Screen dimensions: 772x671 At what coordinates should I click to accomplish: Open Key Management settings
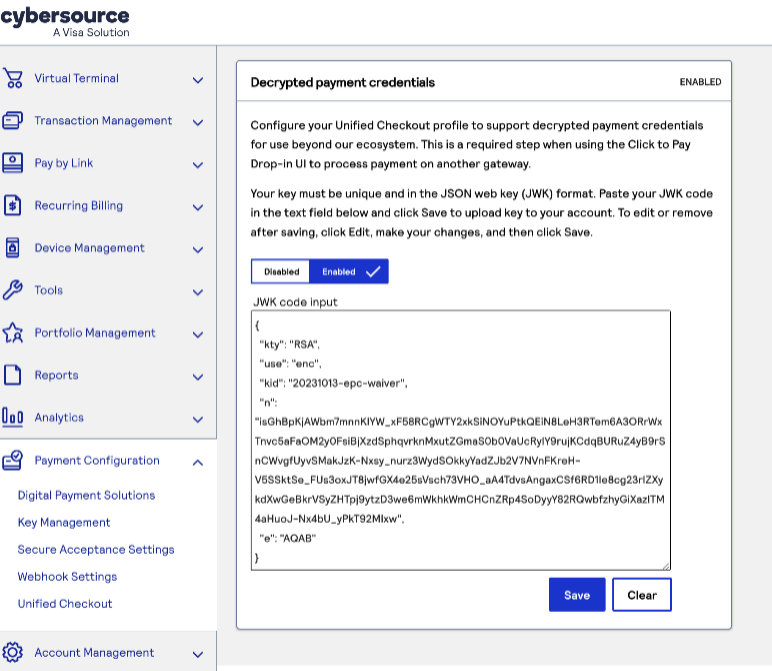(x=64, y=523)
